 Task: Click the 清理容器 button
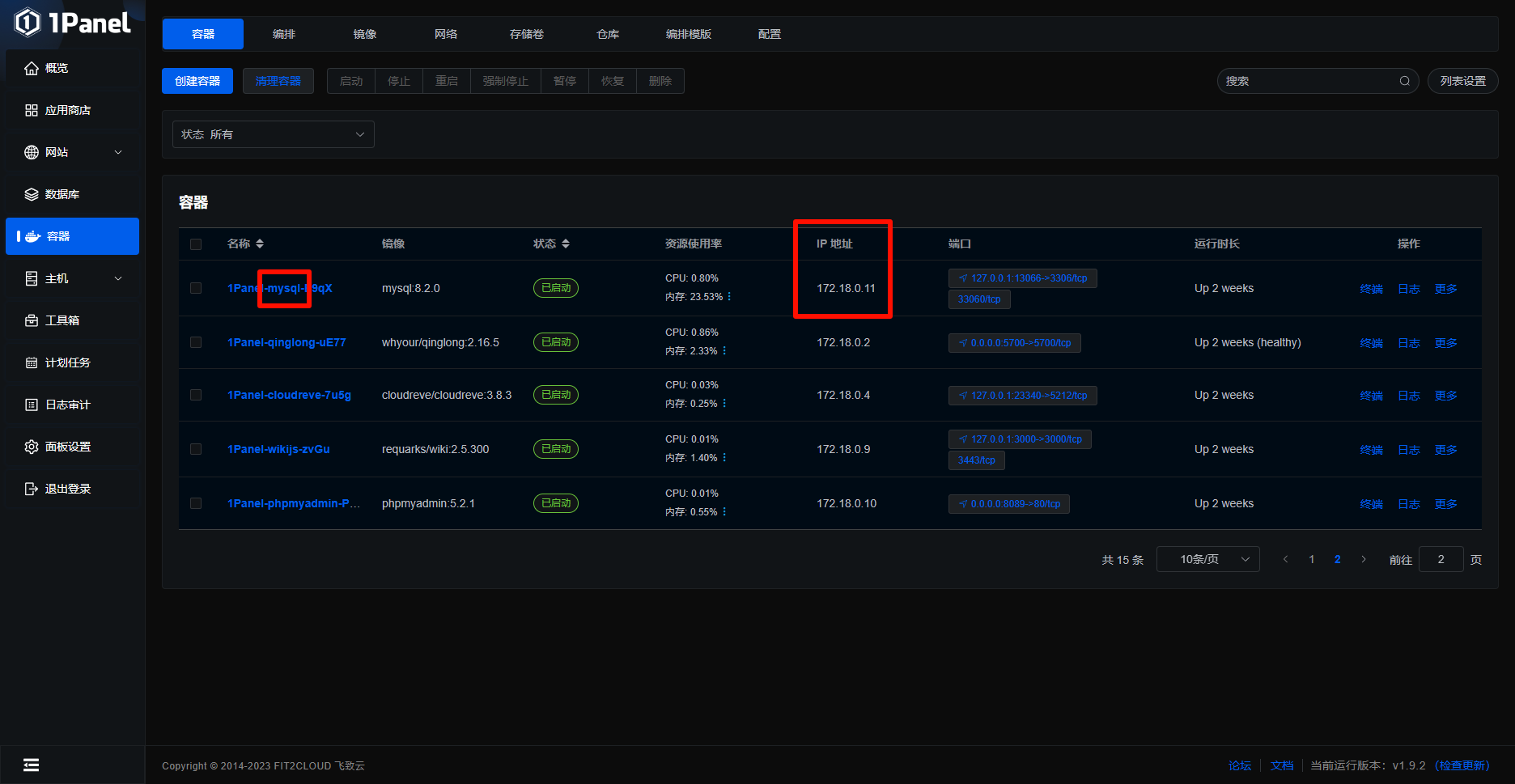(x=278, y=81)
